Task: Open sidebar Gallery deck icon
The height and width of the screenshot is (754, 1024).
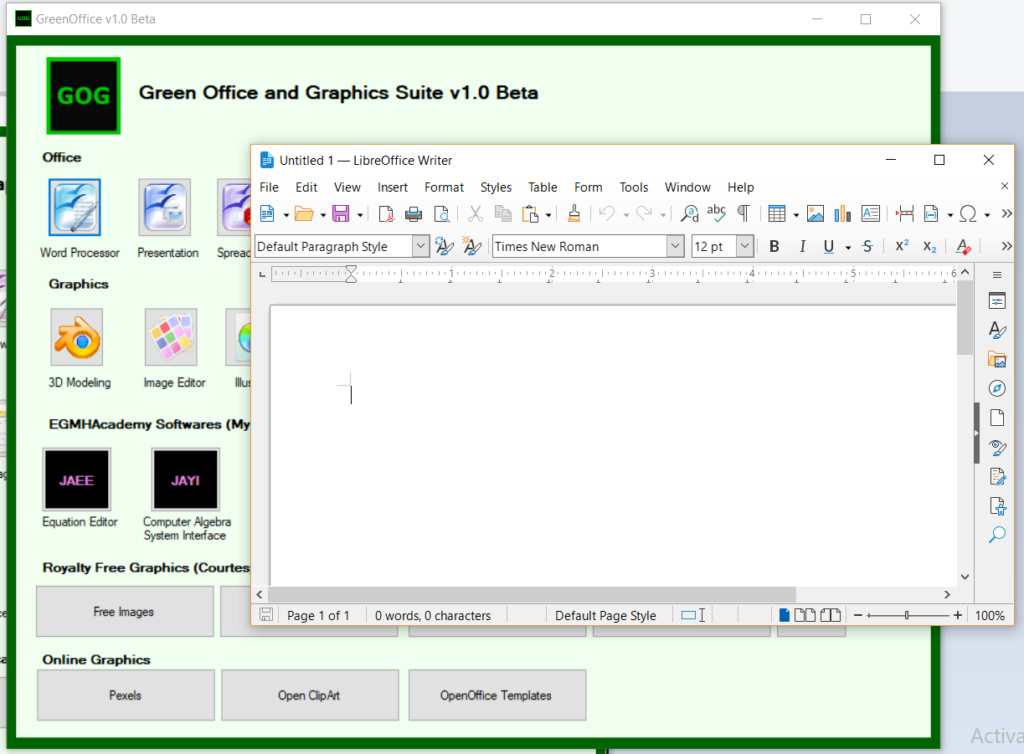Action: (x=997, y=359)
